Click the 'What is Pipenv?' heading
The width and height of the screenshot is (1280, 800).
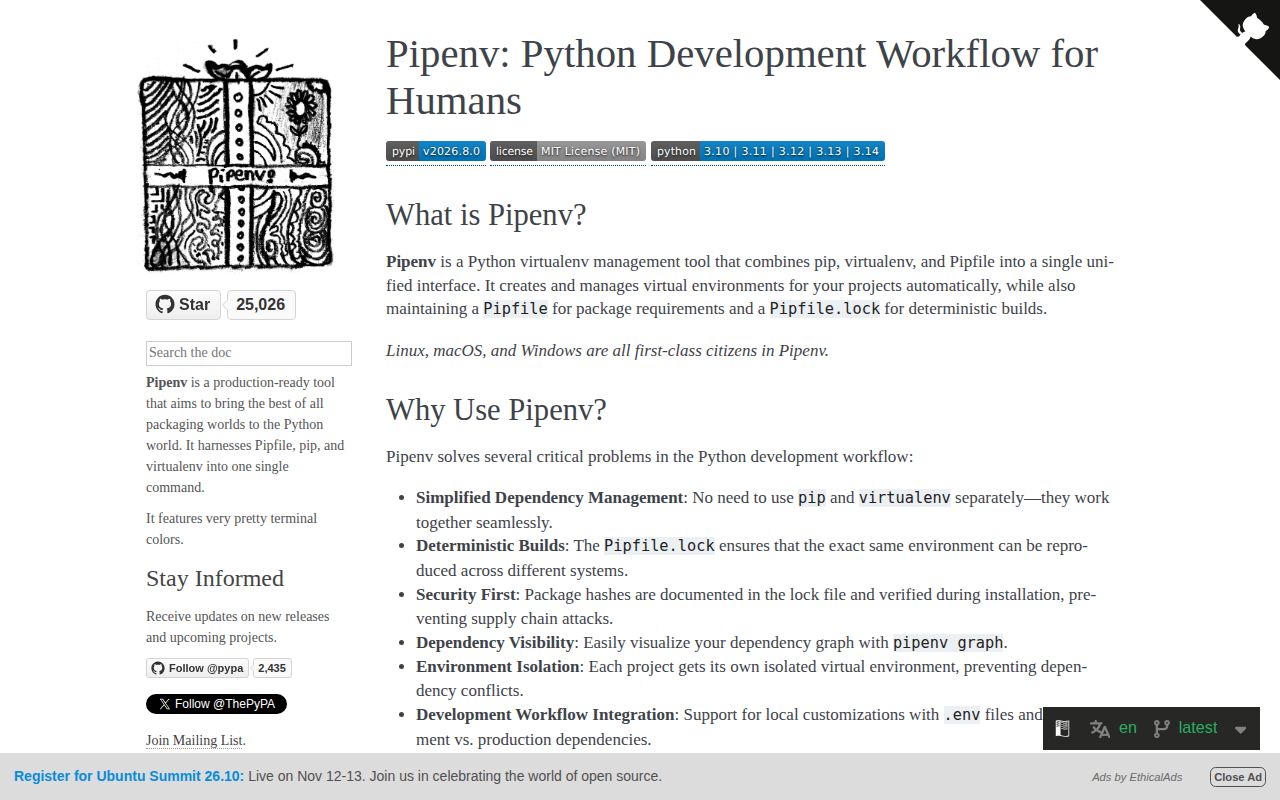coord(486,215)
